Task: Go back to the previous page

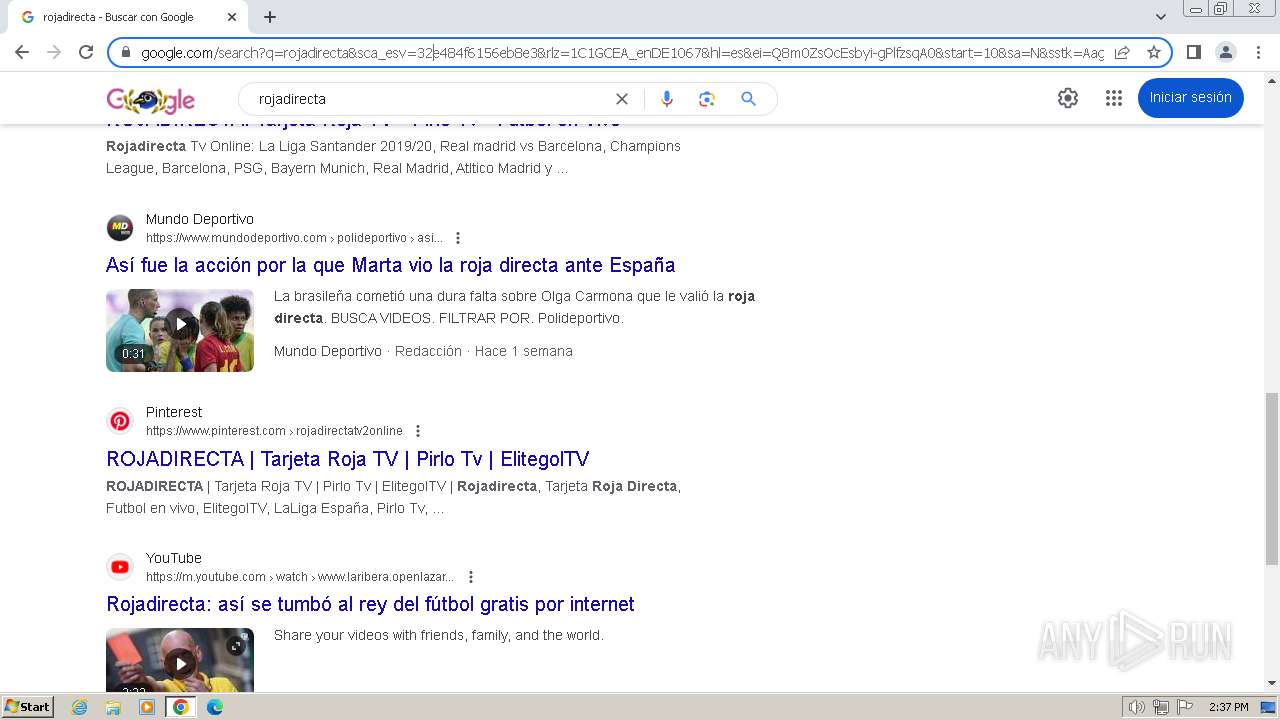Action: click(22, 52)
